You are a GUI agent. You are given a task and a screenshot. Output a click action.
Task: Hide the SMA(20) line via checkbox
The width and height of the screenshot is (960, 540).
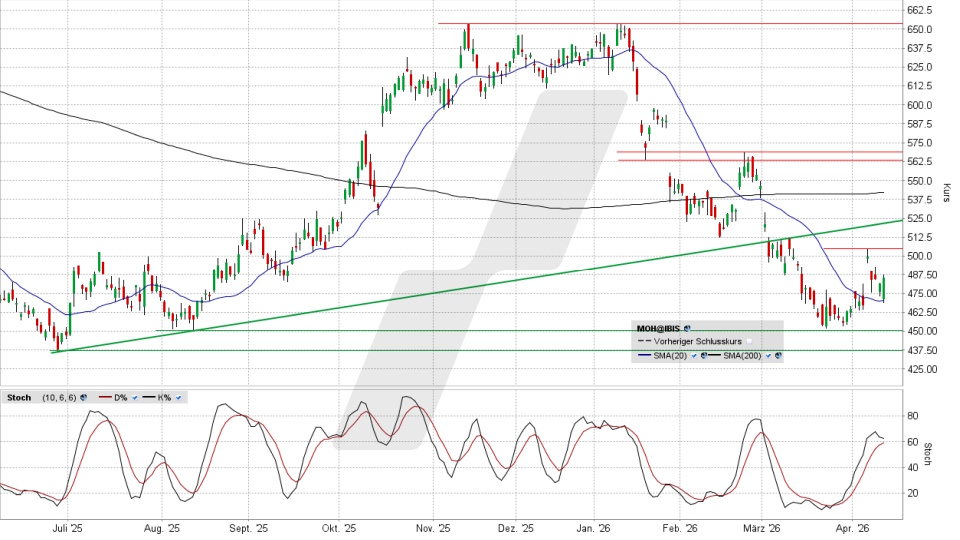click(x=694, y=355)
